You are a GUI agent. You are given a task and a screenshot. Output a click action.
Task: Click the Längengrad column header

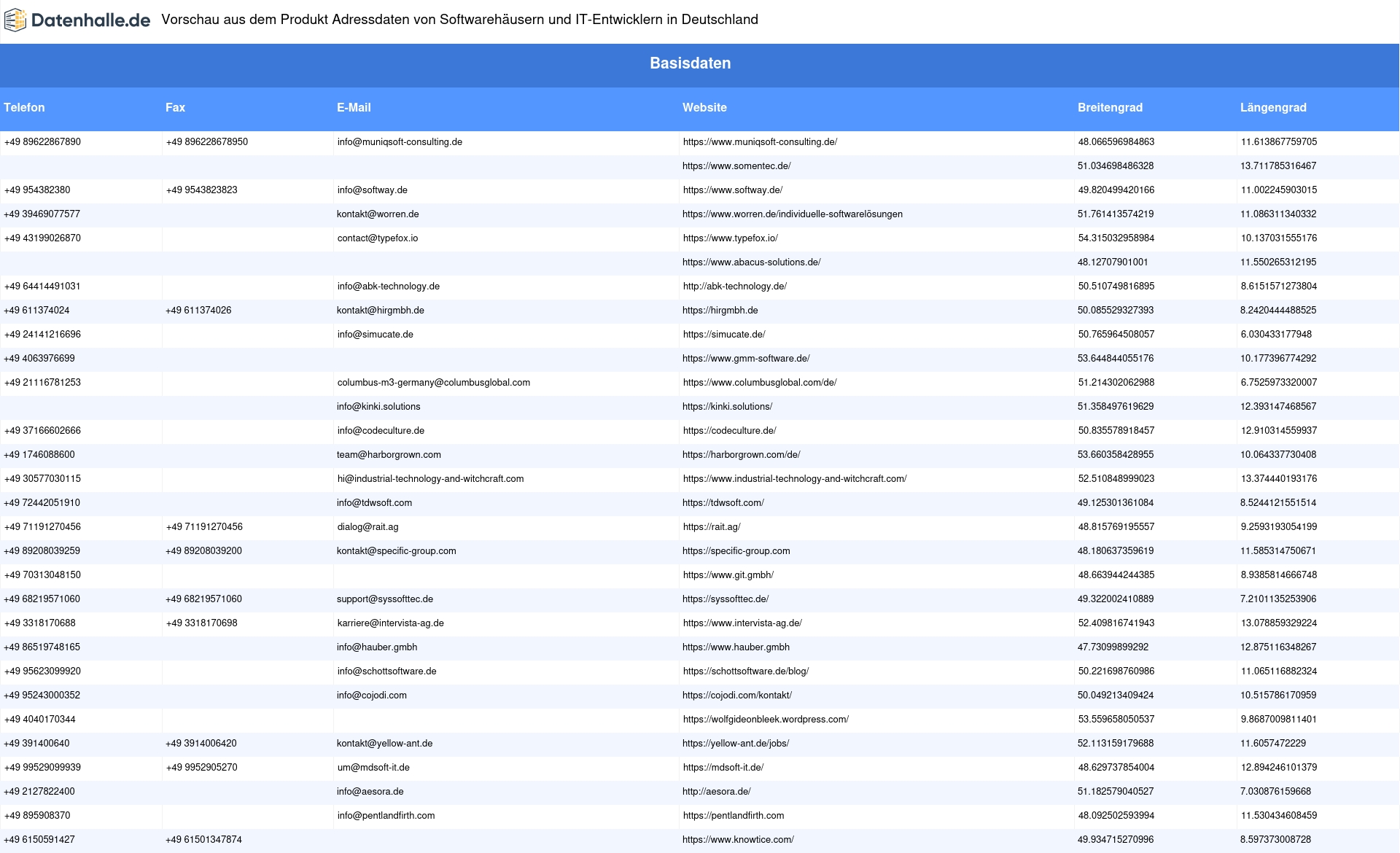pyautogui.click(x=1273, y=107)
